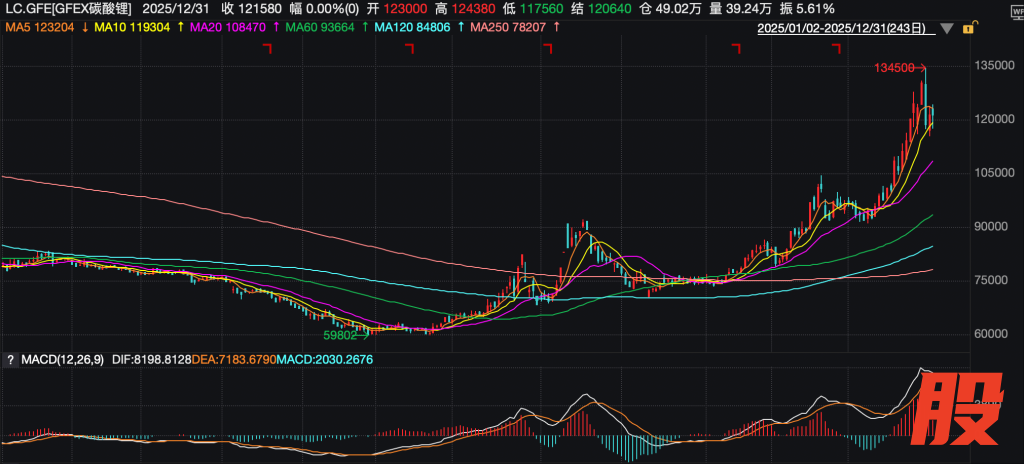This screenshot has width=1024, height=464.
Task: Click the 2025/01/02-2025/12/31 date range link
Action: 848,30
